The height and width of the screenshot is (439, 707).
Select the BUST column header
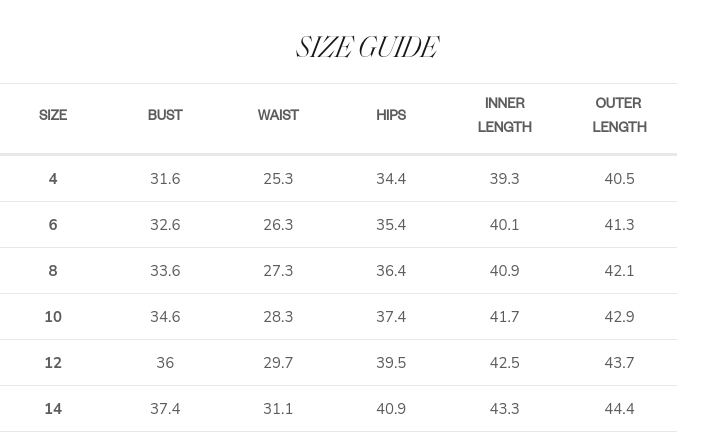pyautogui.click(x=165, y=115)
